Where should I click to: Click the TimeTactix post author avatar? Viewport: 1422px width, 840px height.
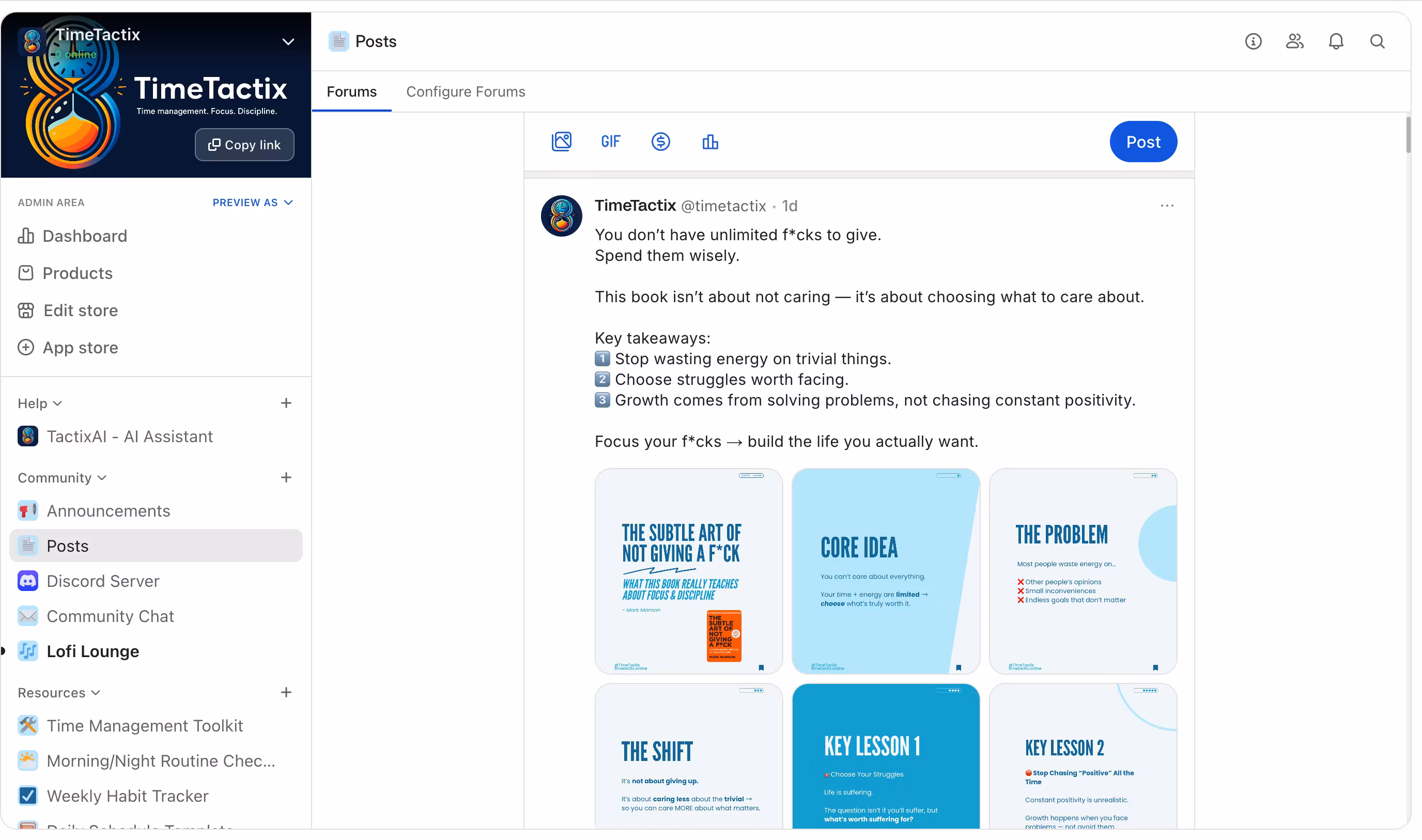(562, 215)
